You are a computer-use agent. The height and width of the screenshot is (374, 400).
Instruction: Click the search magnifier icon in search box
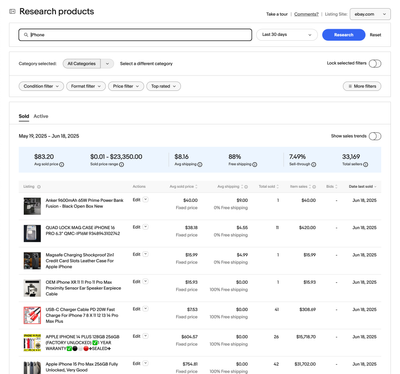point(26,35)
